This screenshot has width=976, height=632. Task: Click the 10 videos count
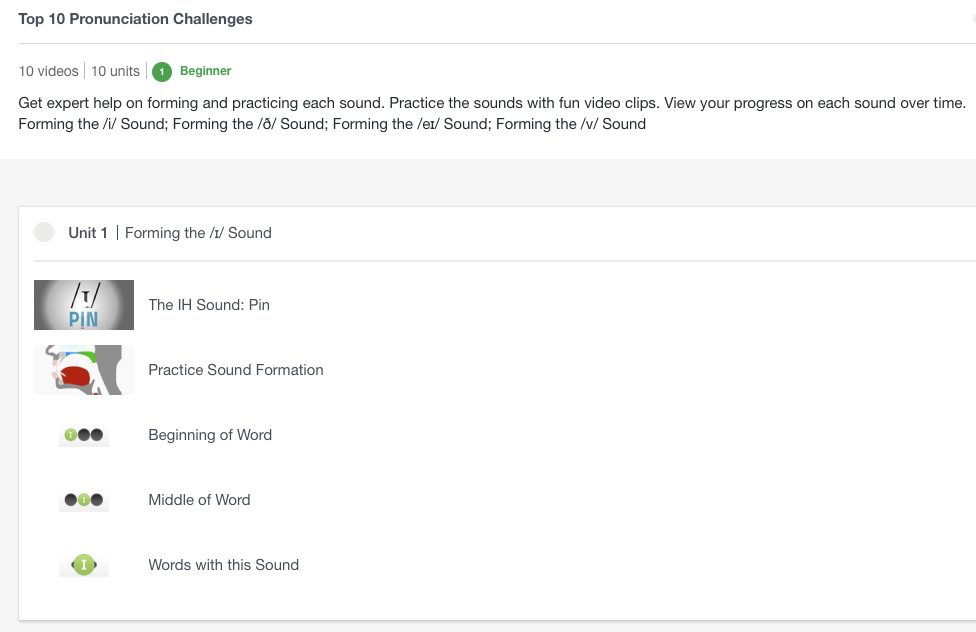pyautogui.click(x=49, y=71)
